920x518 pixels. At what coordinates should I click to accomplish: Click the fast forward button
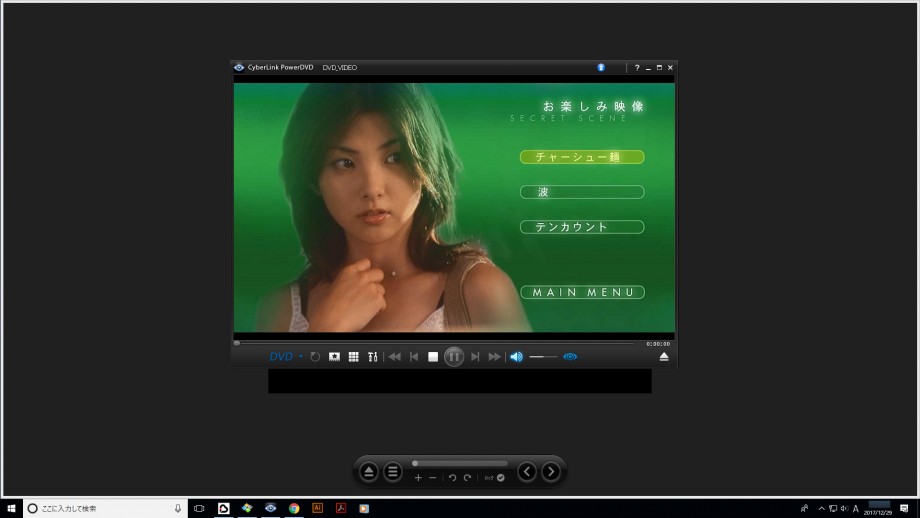coord(494,357)
